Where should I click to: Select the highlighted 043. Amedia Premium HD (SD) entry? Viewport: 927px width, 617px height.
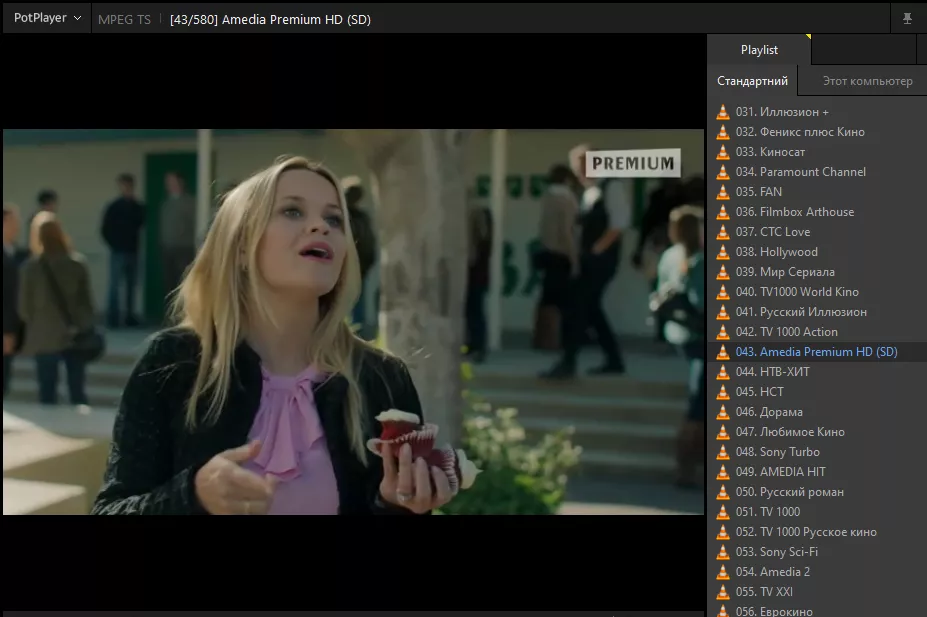(x=818, y=352)
